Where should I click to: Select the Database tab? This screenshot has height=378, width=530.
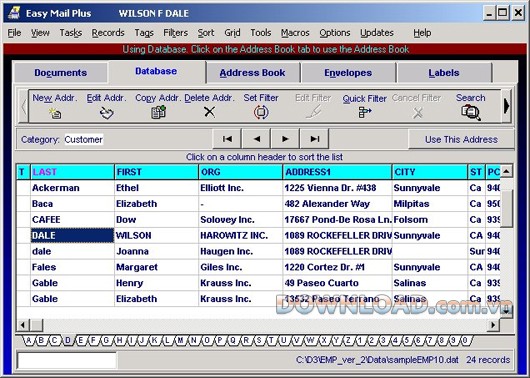pos(156,71)
